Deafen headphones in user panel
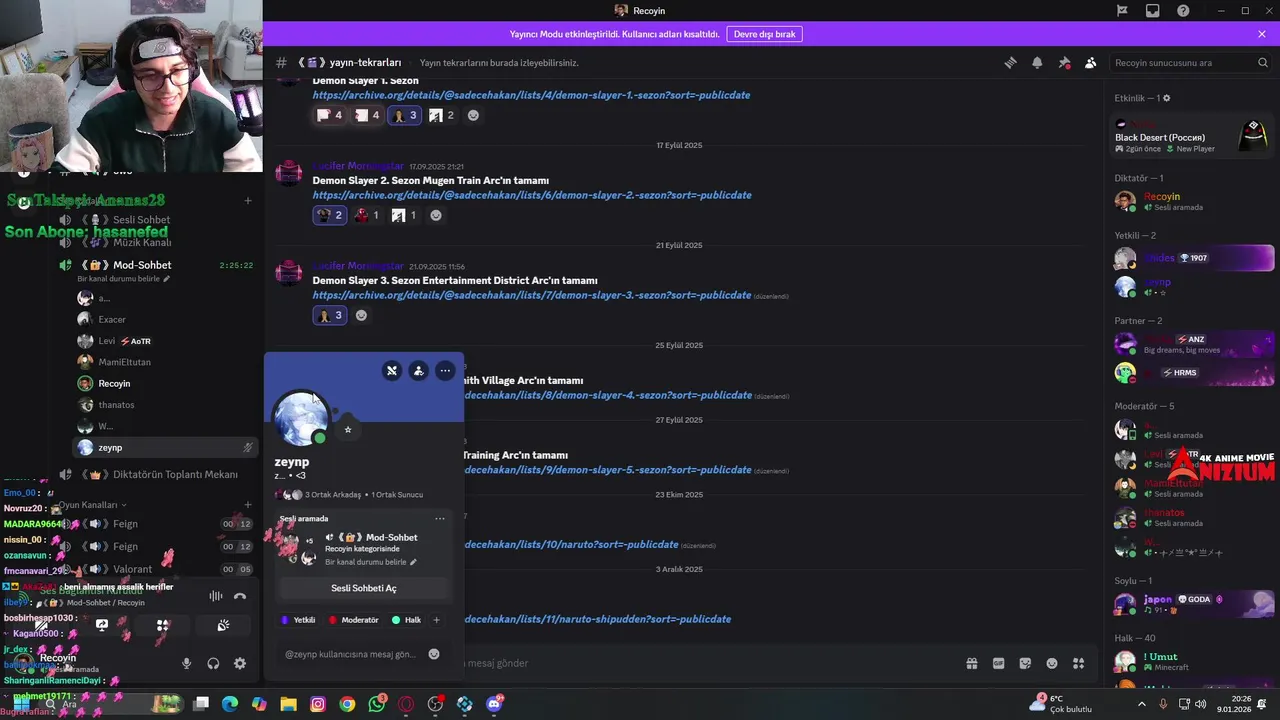 tap(213, 663)
